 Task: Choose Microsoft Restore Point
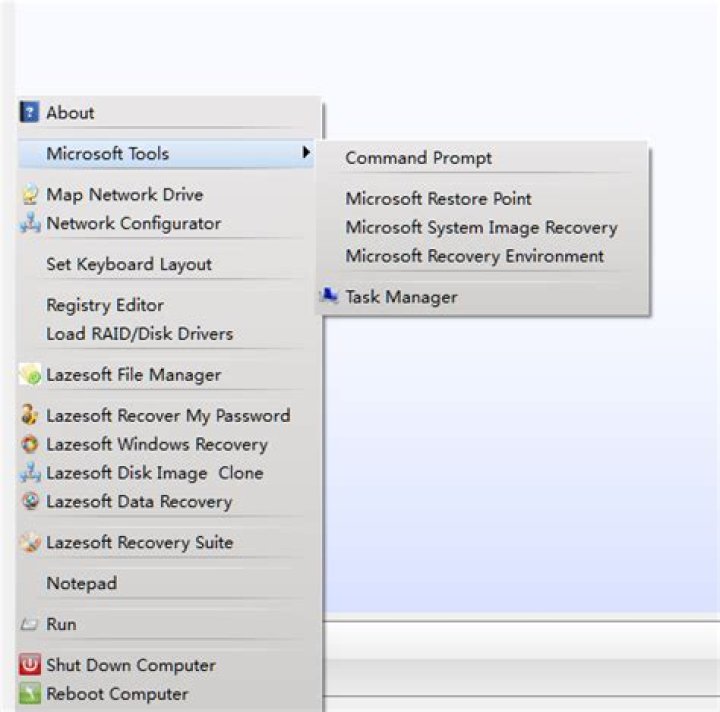click(x=482, y=199)
